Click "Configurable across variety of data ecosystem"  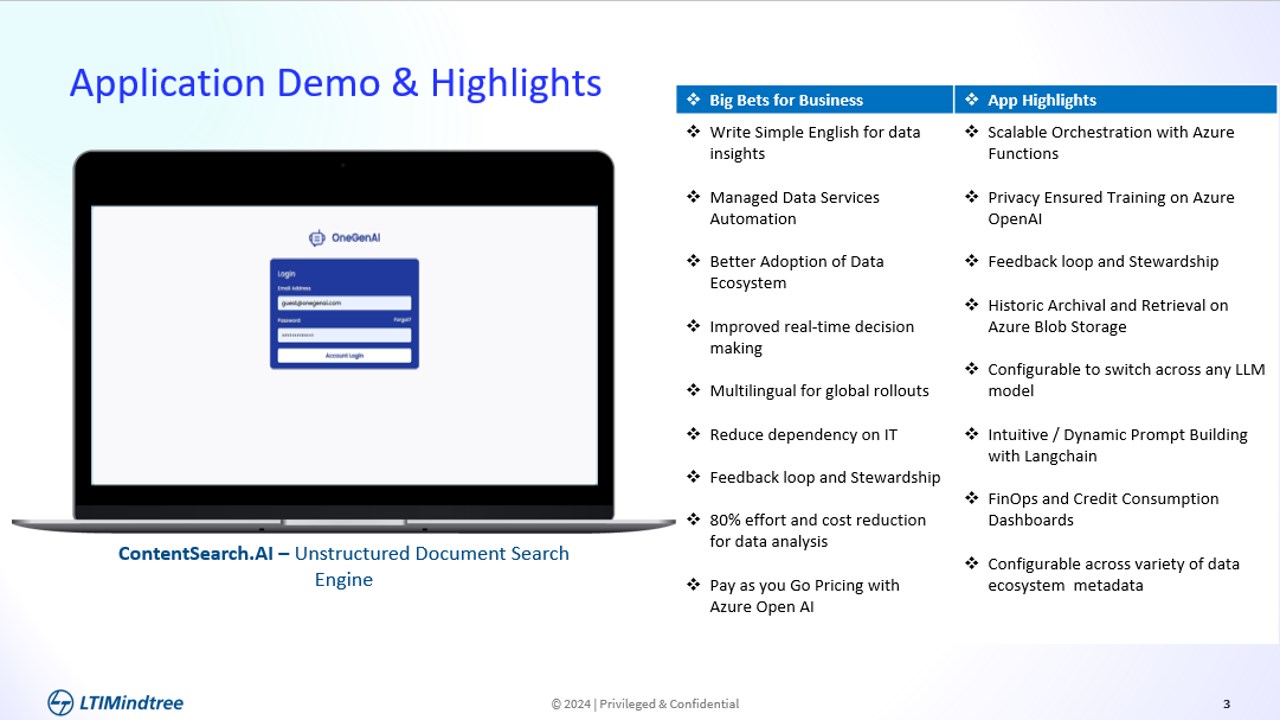(1113, 574)
